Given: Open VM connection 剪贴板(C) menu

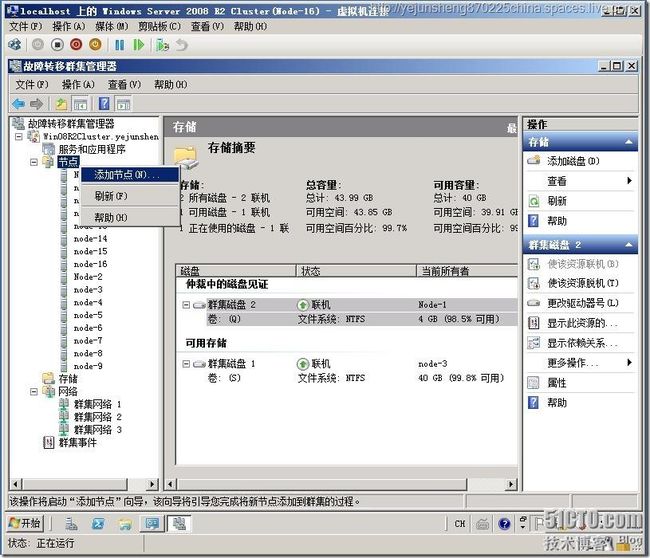Looking at the screenshot, I should pos(160,27).
